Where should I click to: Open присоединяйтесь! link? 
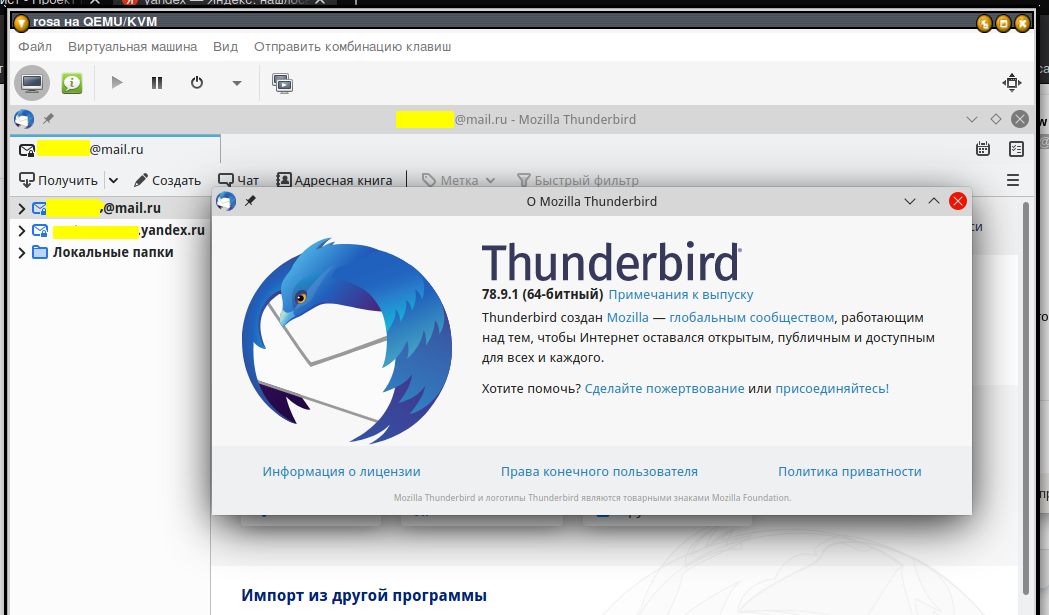click(x=832, y=388)
